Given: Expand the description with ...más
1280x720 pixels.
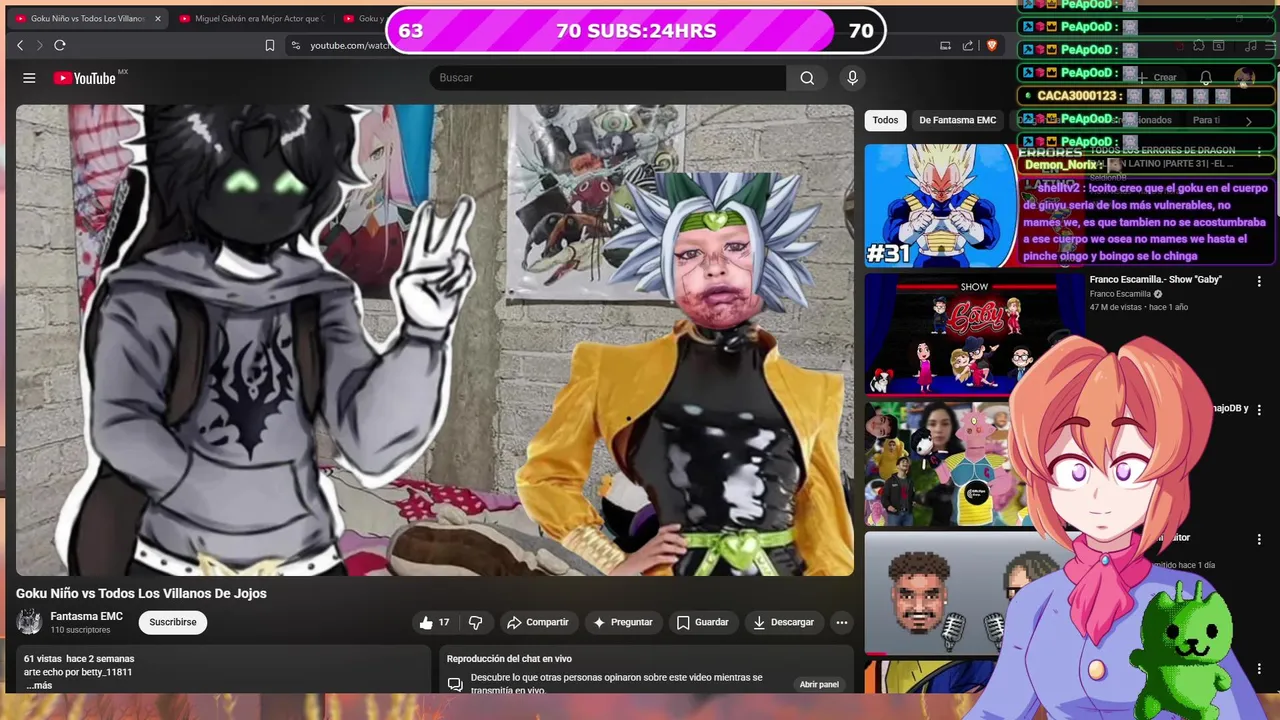Looking at the screenshot, I should pyautogui.click(x=39, y=685).
